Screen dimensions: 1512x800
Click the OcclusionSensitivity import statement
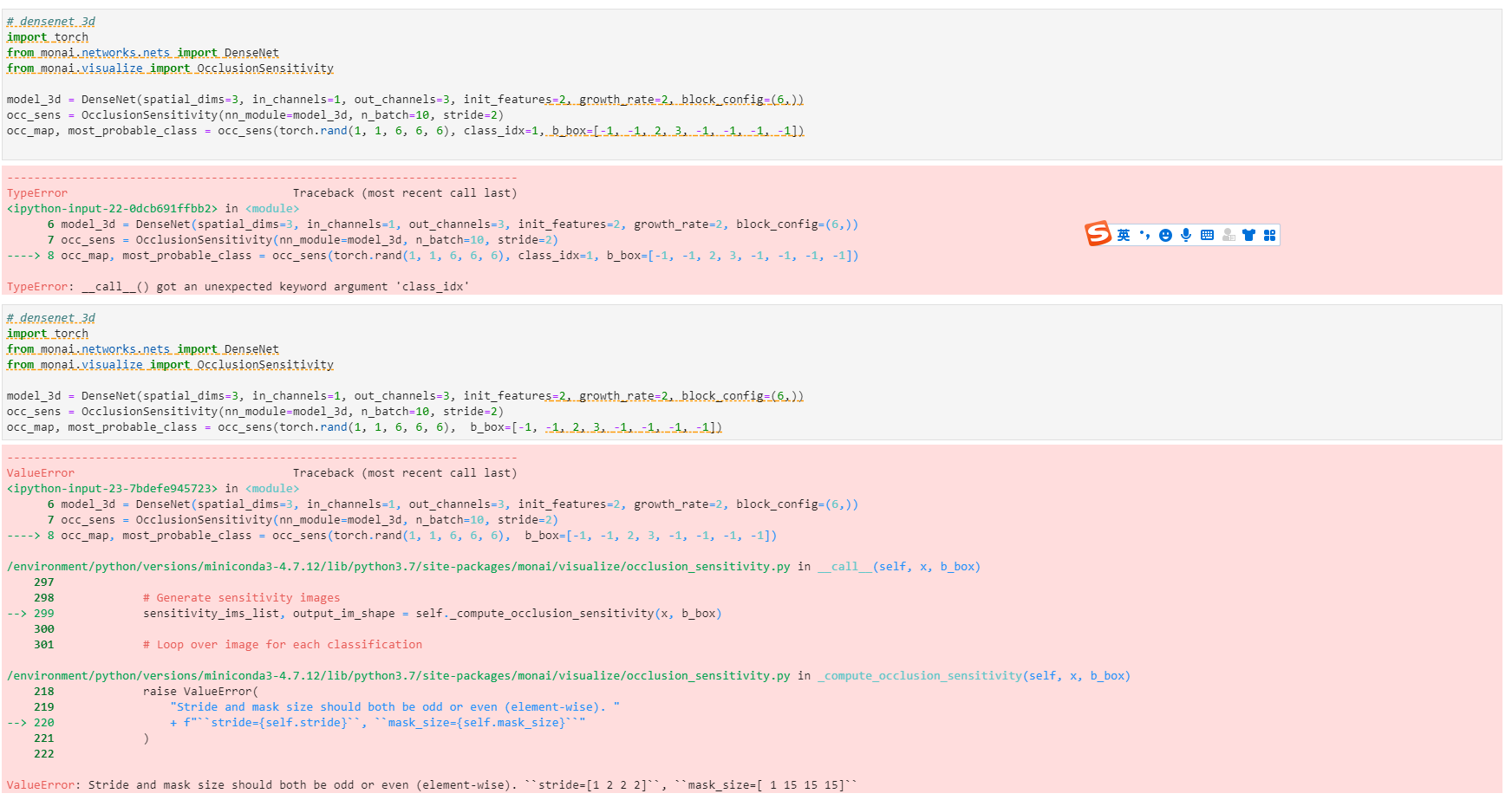point(170,68)
